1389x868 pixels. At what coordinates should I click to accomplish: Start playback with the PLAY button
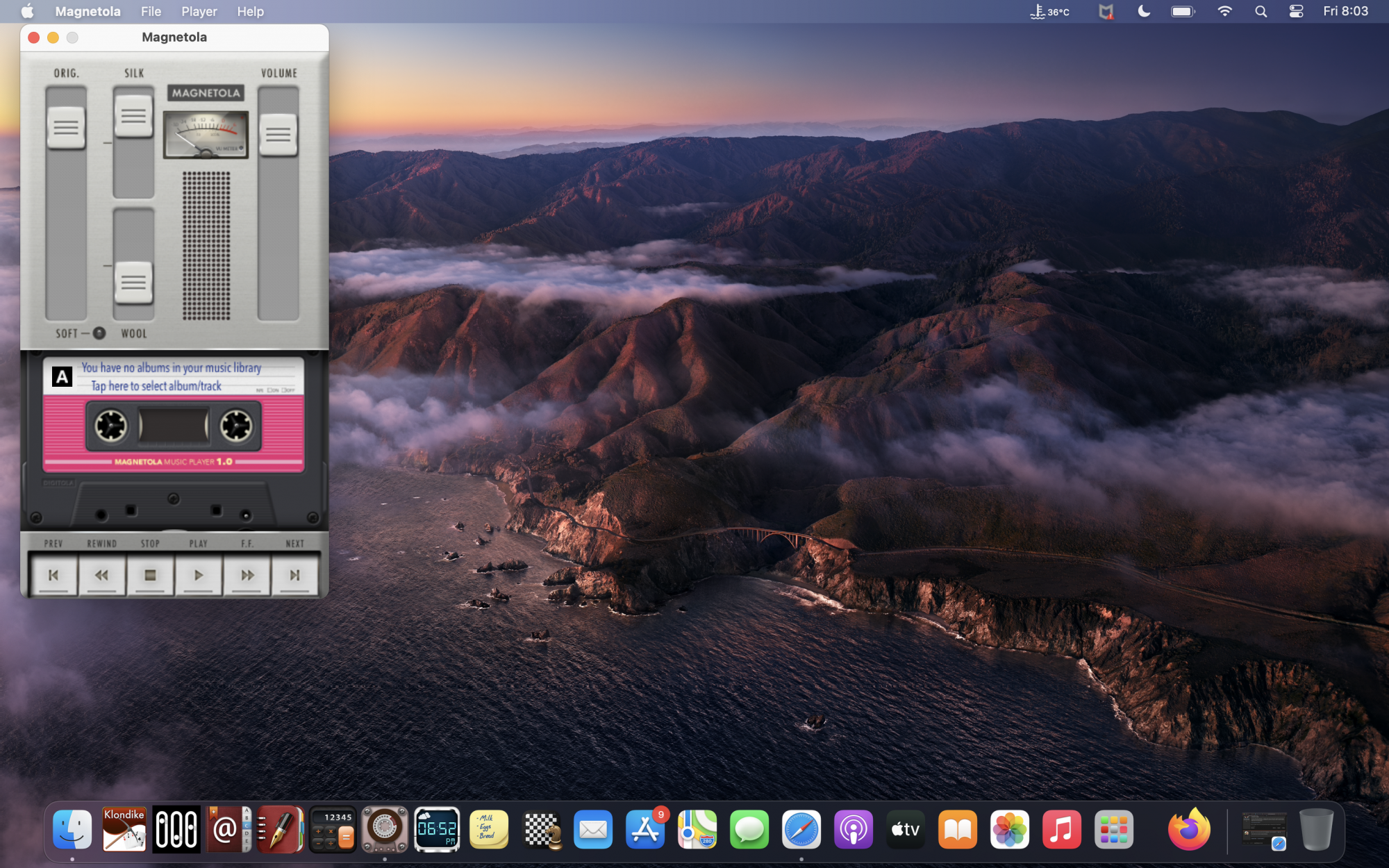(199, 575)
